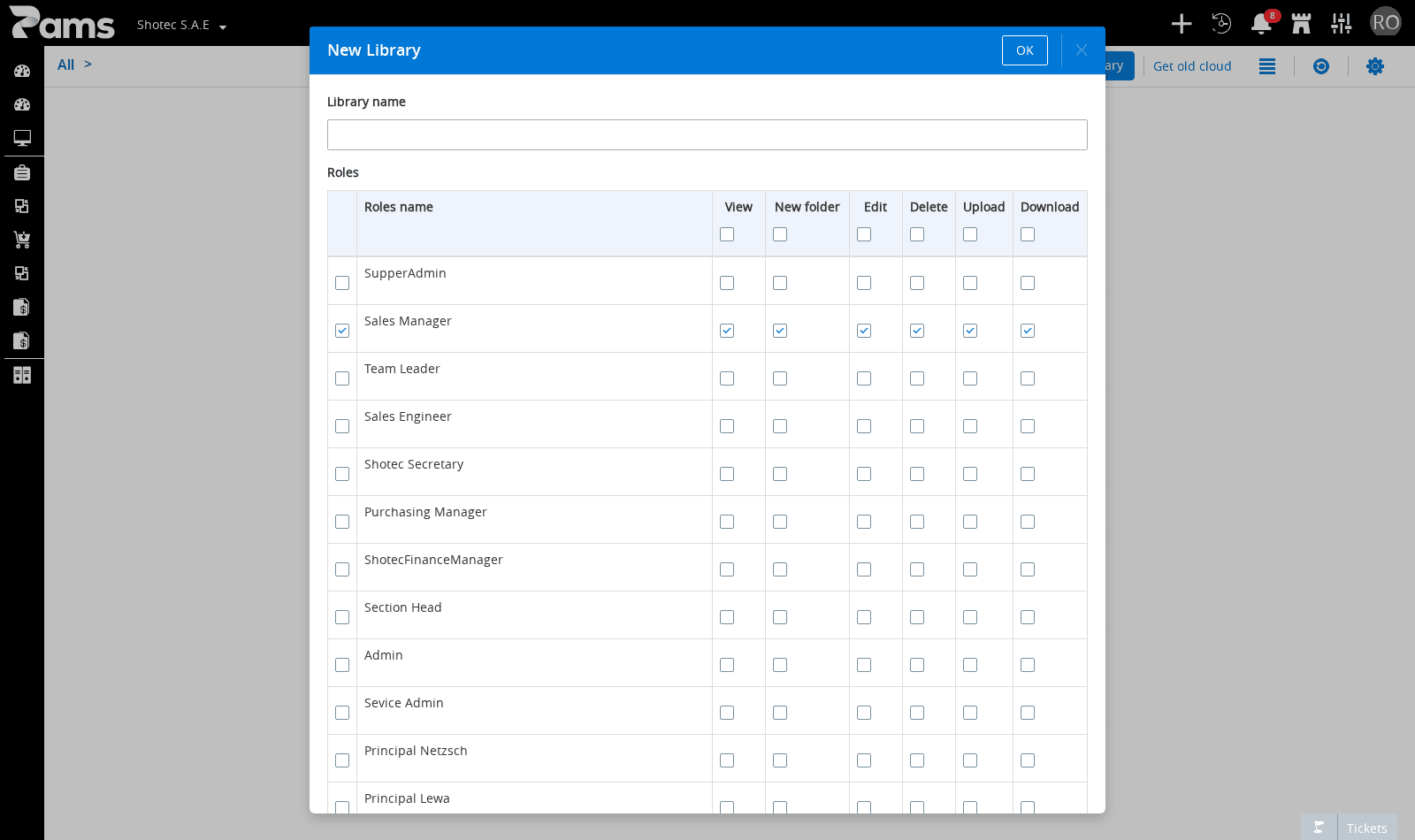Click the castle tower icon in top bar
The image size is (1415, 840).
click(x=1301, y=24)
